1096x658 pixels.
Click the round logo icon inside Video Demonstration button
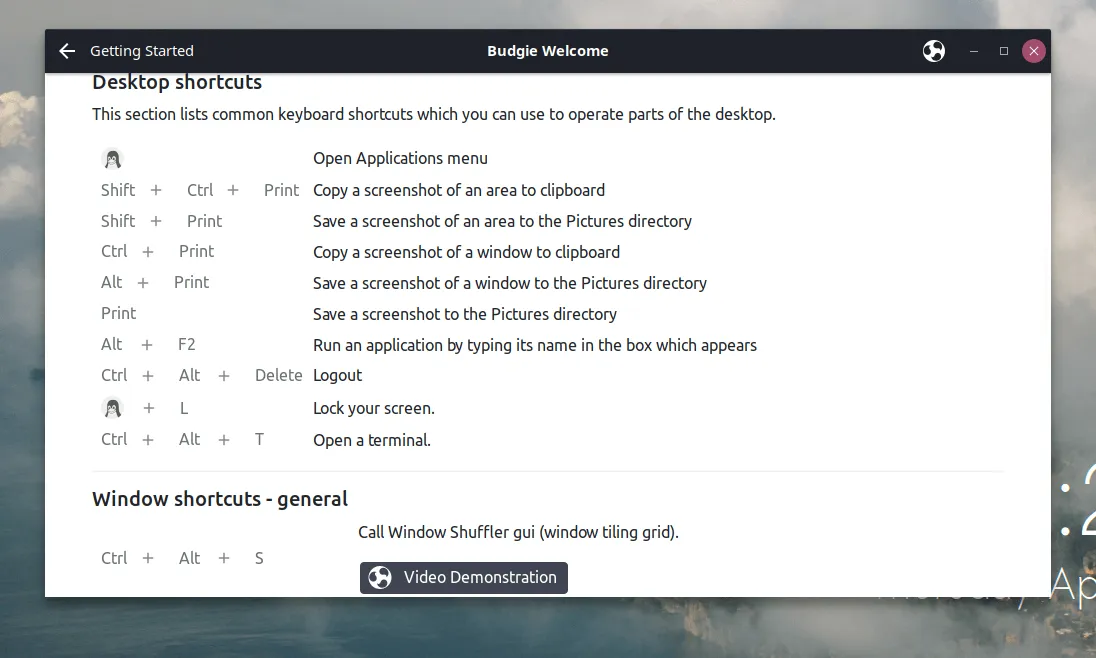[x=380, y=578]
